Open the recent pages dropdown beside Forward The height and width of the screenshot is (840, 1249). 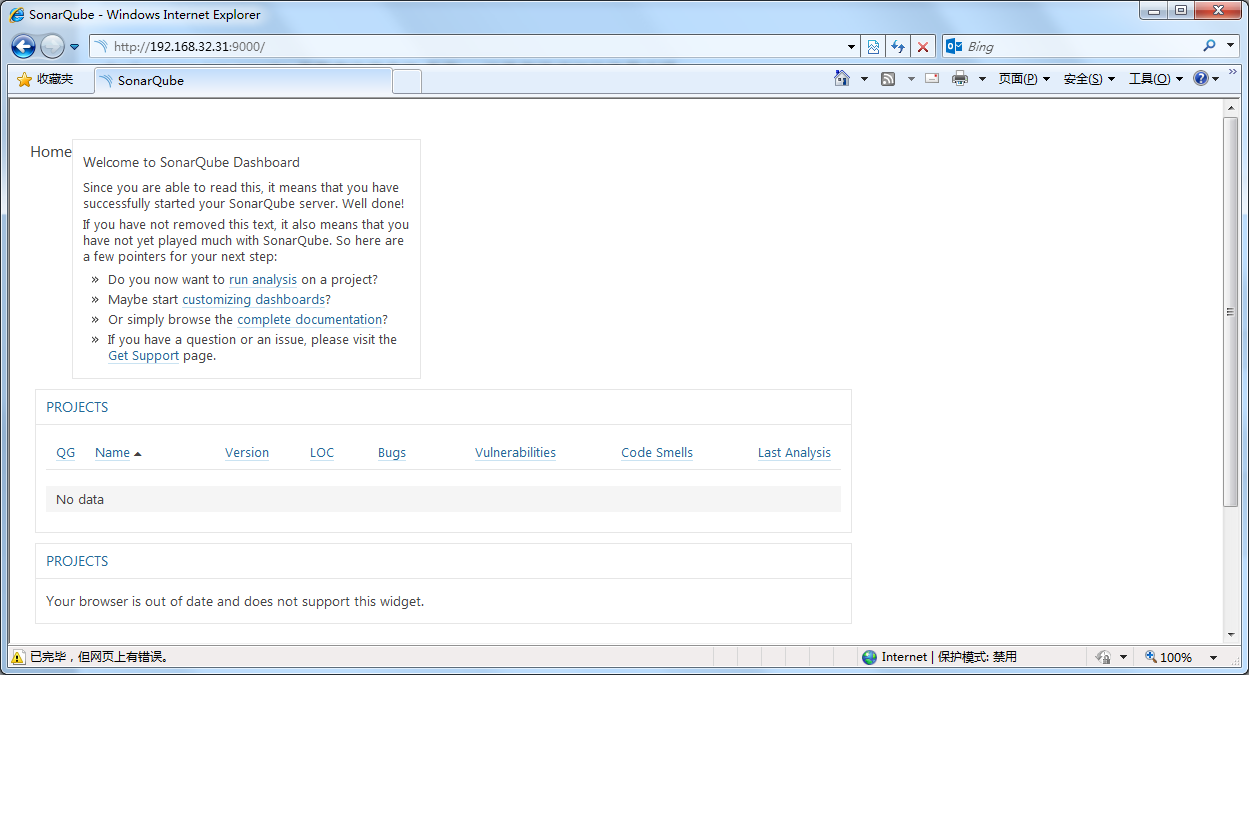coord(74,47)
